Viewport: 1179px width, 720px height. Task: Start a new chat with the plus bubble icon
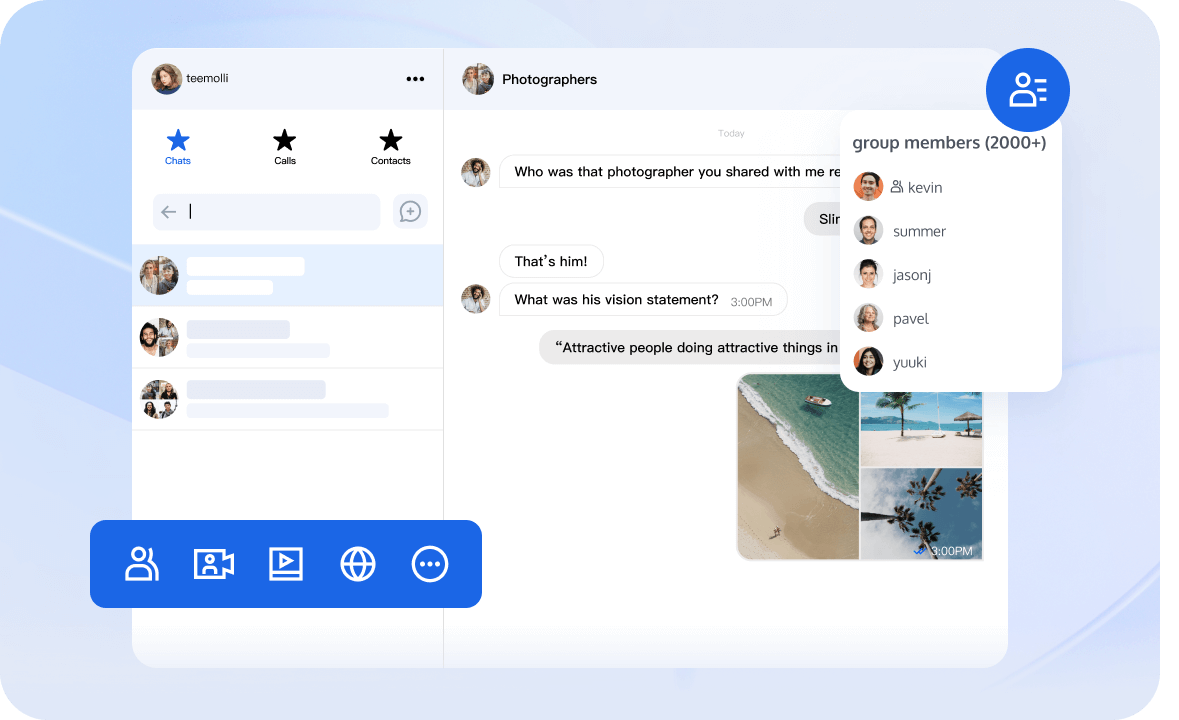click(x=410, y=211)
